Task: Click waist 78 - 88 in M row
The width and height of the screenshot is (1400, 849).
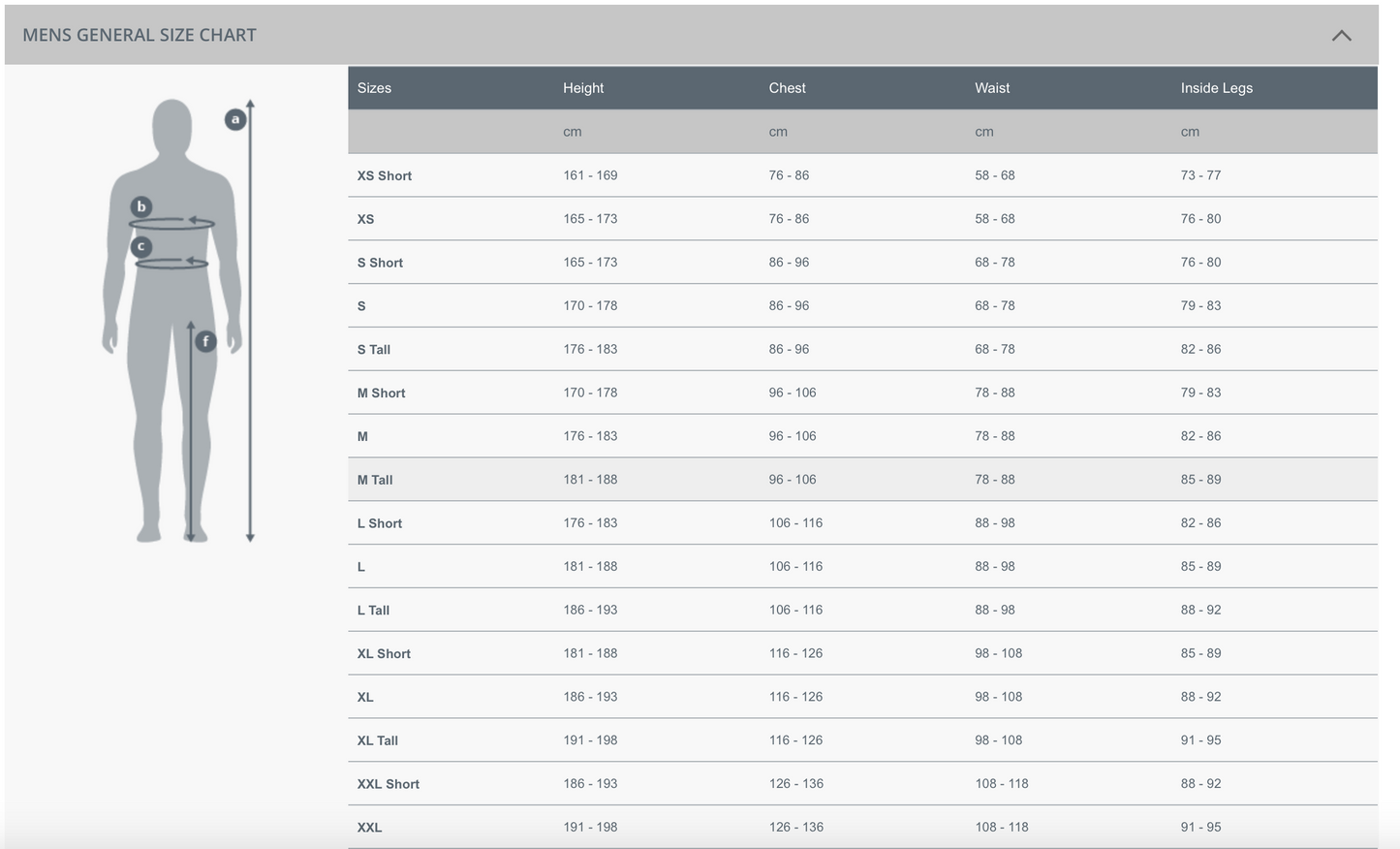Action: coord(995,436)
